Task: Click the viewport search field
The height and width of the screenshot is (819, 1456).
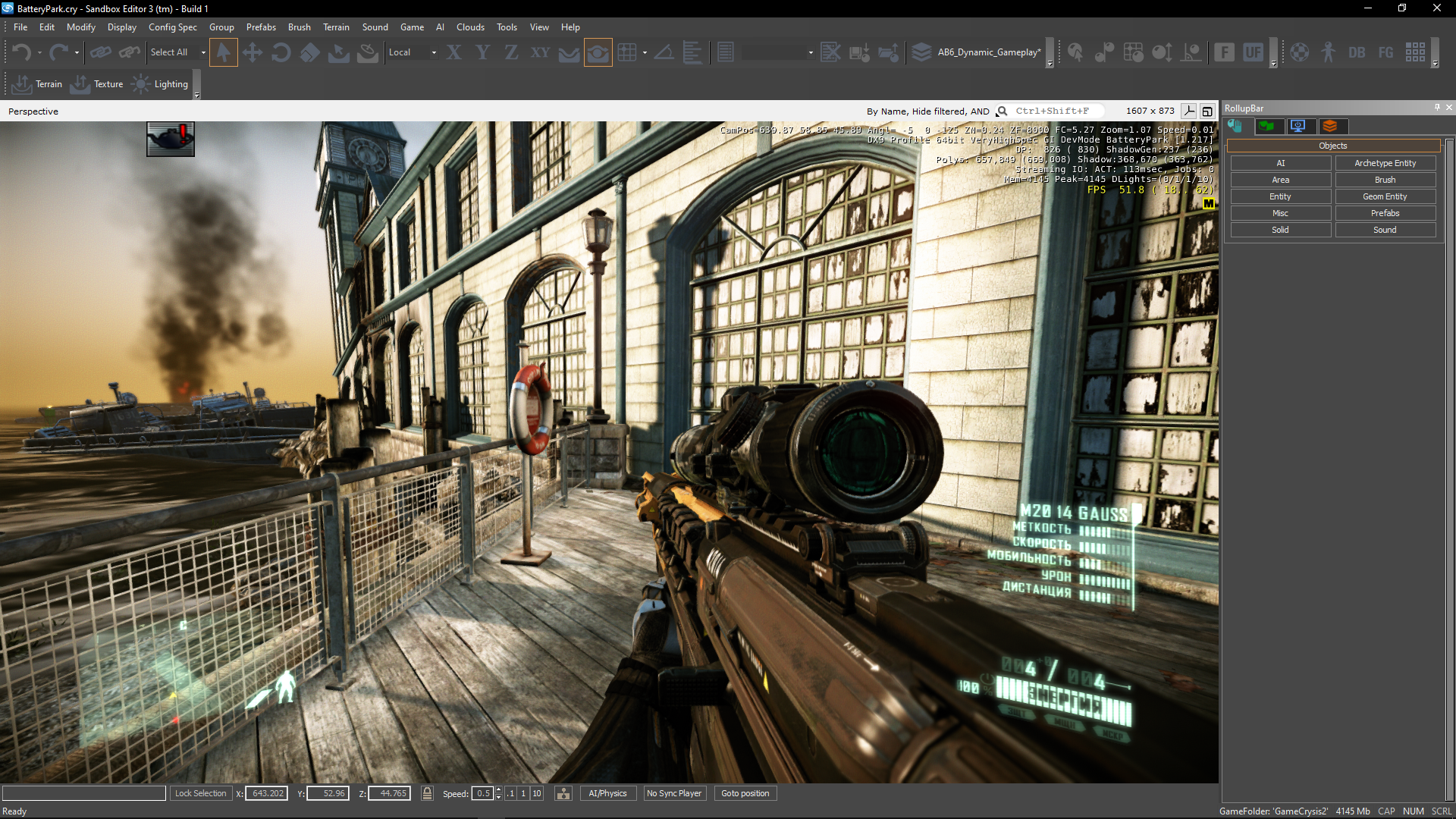Action: click(x=1052, y=111)
